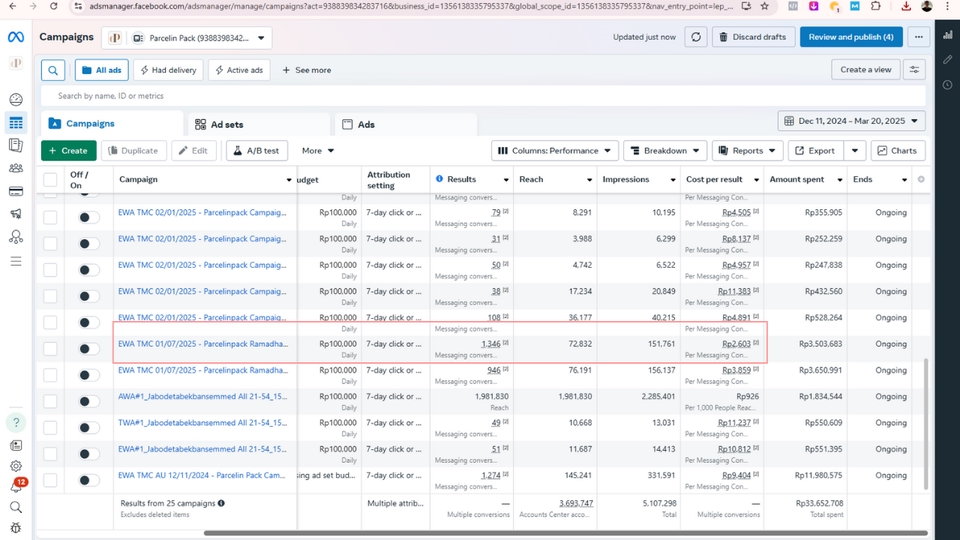The image size is (960, 540).
Task: Tick checkbox for EWA TMC AU 12/11/2024 campaign
Action: pos(50,480)
